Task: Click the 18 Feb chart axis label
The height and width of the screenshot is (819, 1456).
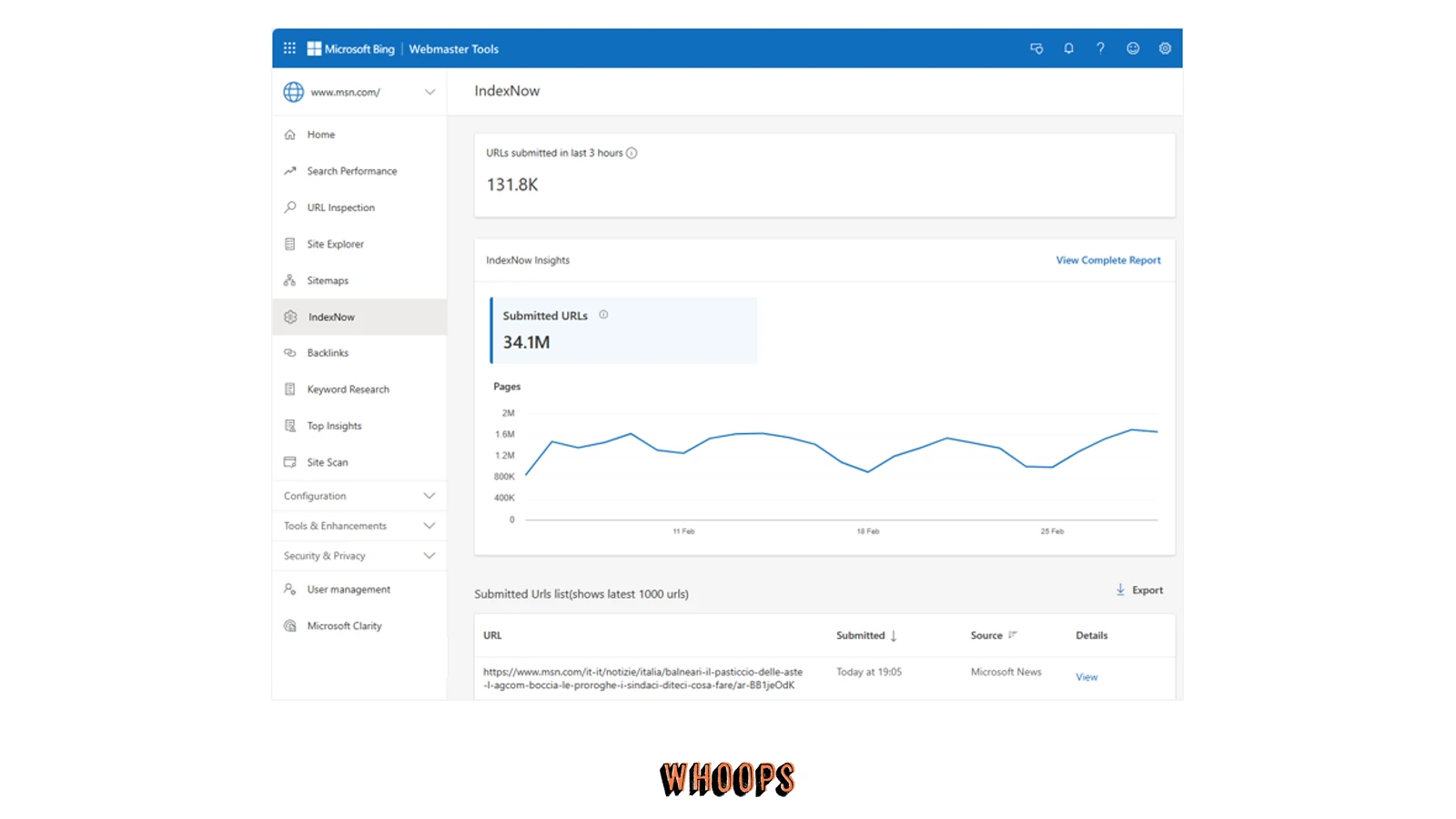Action: [x=867, y=531]
